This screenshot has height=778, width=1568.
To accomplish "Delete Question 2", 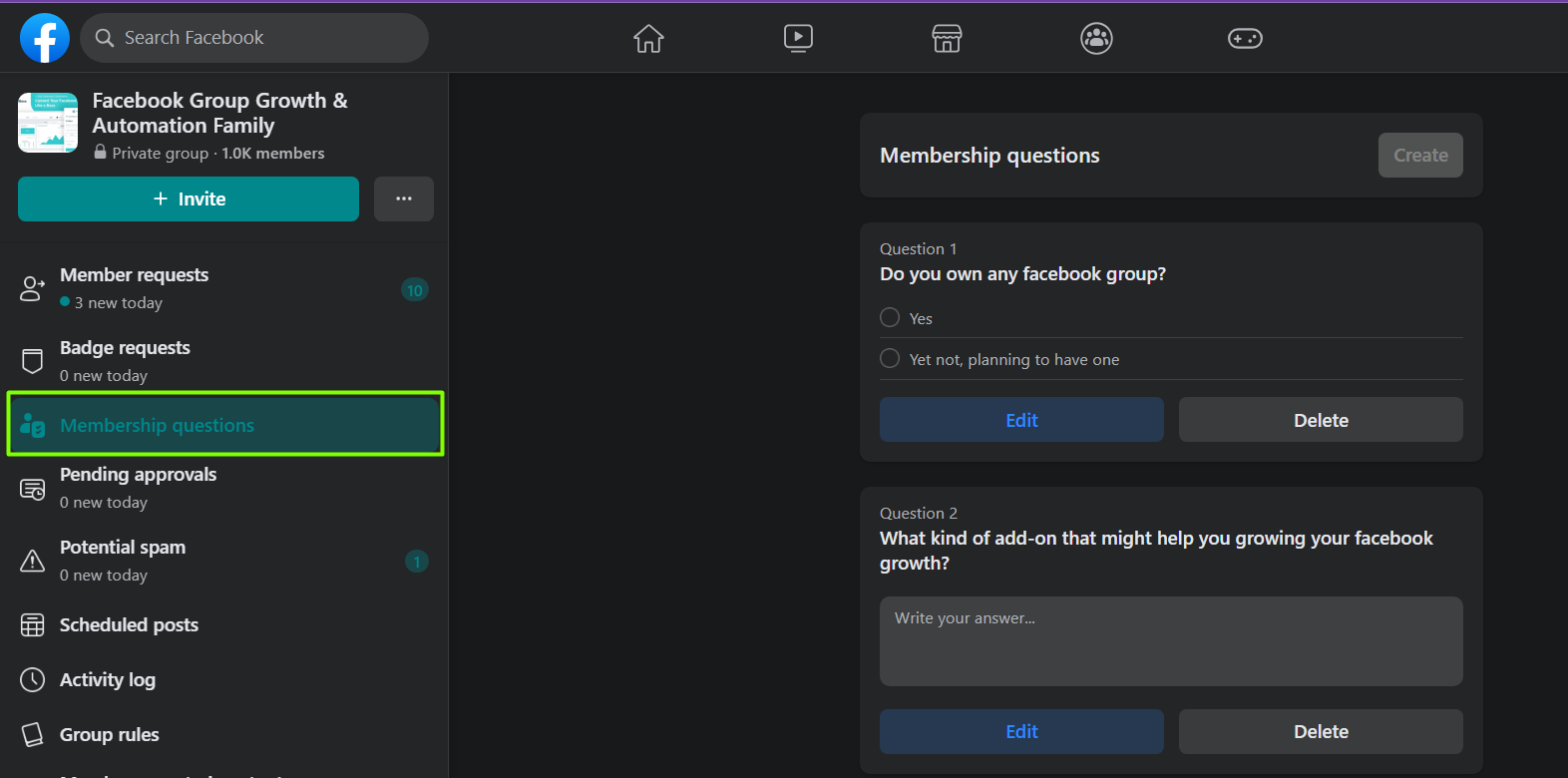I will [1321, 731].
